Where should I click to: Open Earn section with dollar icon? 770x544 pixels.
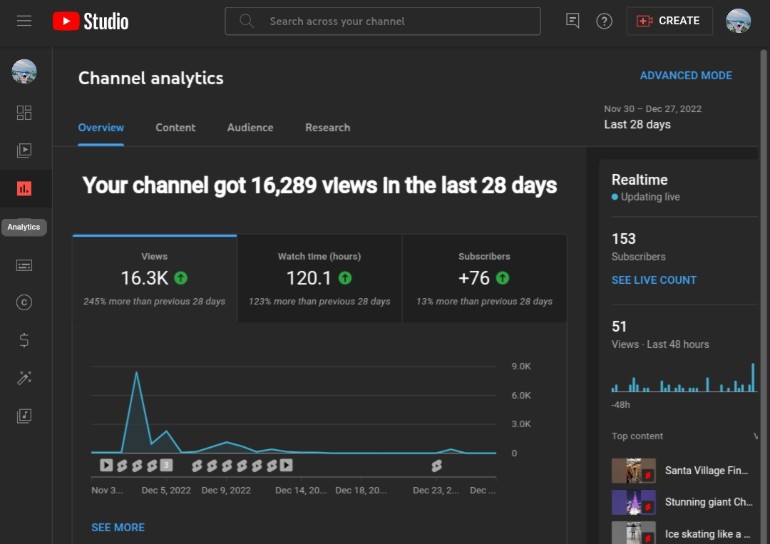tap(24, 340)
